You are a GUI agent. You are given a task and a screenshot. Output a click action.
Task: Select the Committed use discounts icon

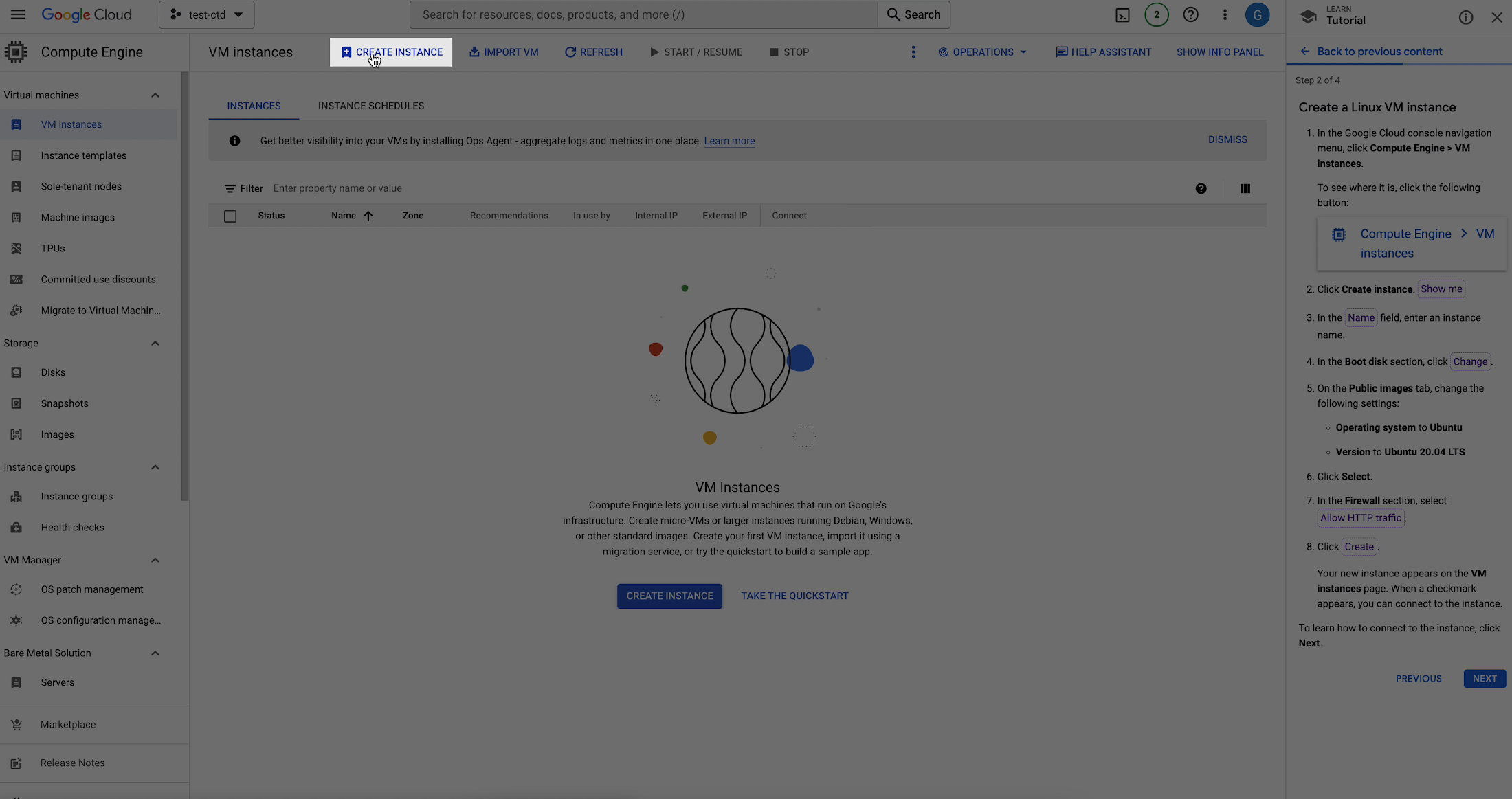16,279
